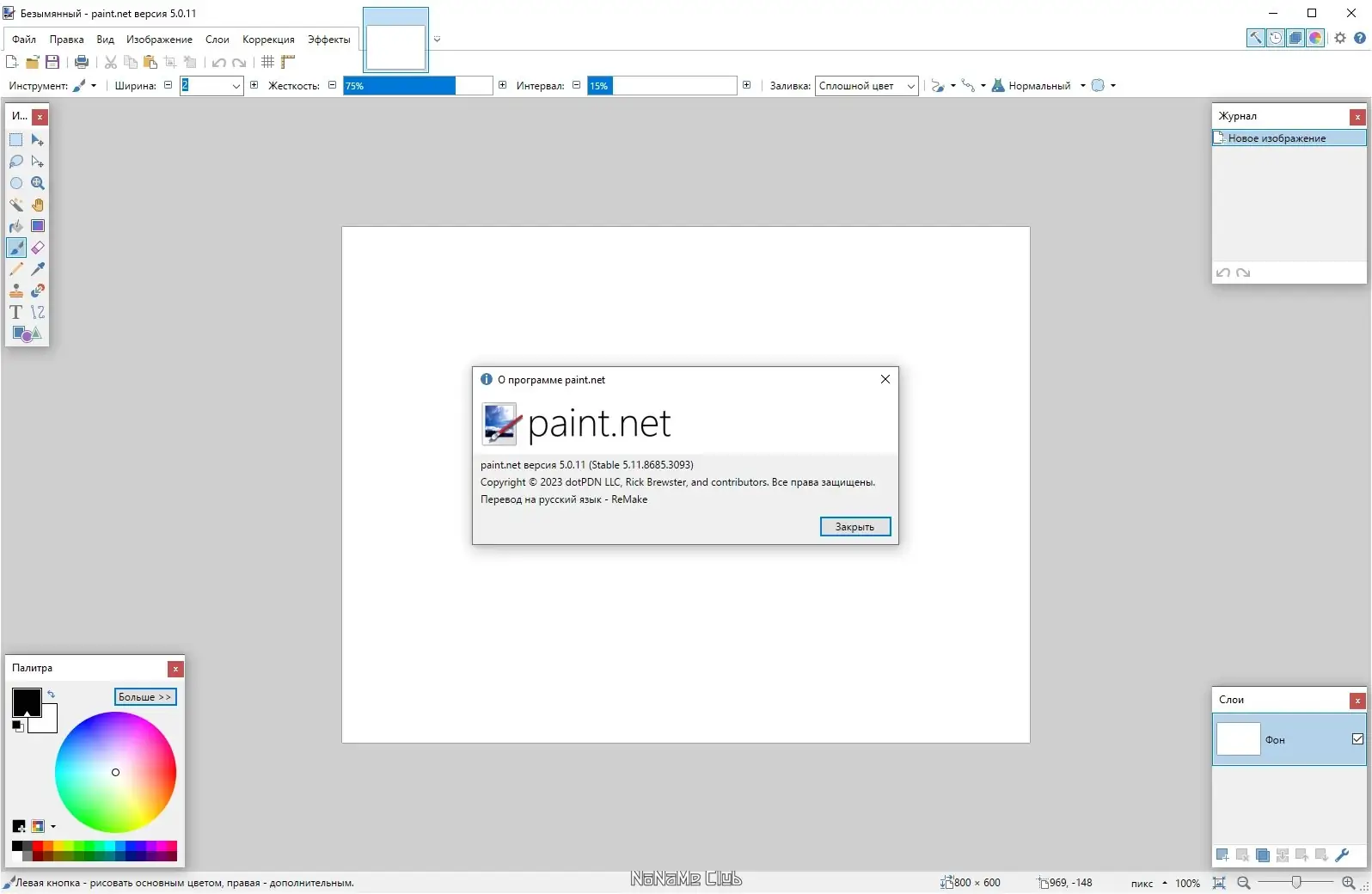Viewport: 1372px width, 894px height.
Task: Select the Color Picker eyedropper tool
Action: point(38,269)
